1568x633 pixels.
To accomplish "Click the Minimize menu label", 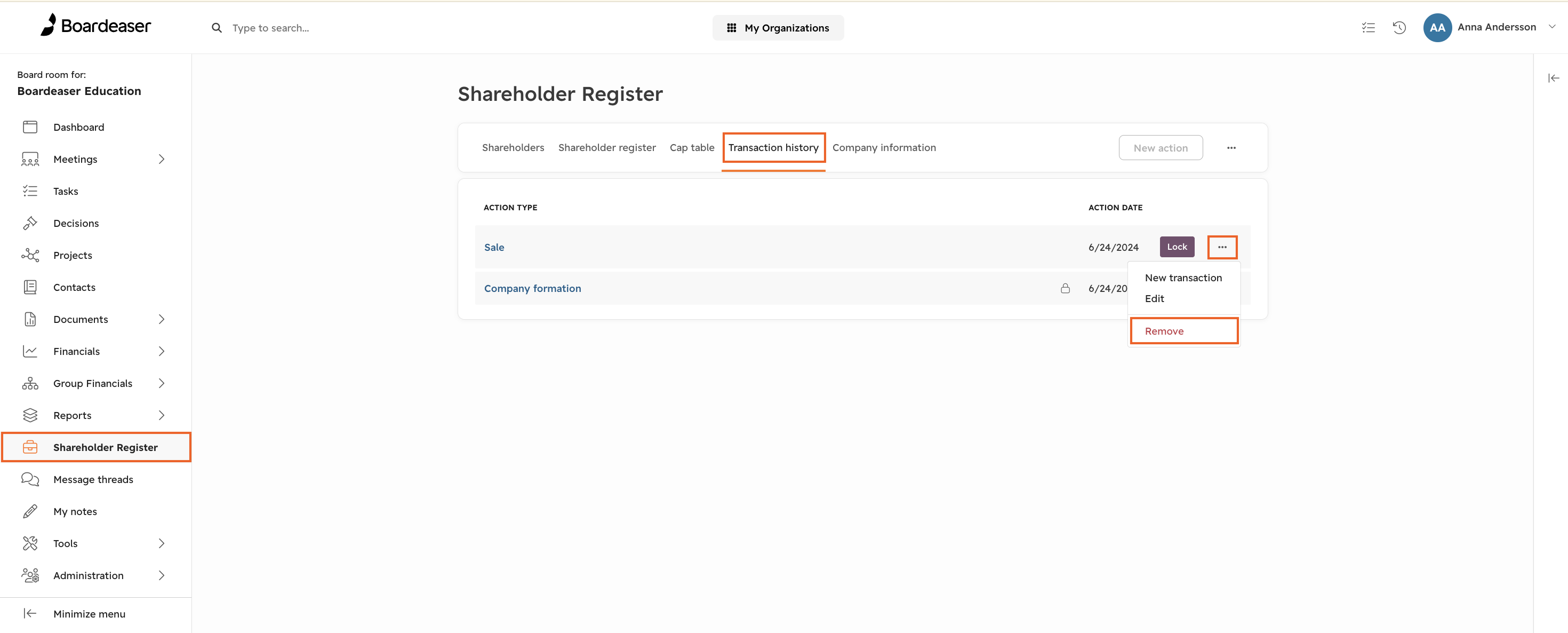I will 89,613.
